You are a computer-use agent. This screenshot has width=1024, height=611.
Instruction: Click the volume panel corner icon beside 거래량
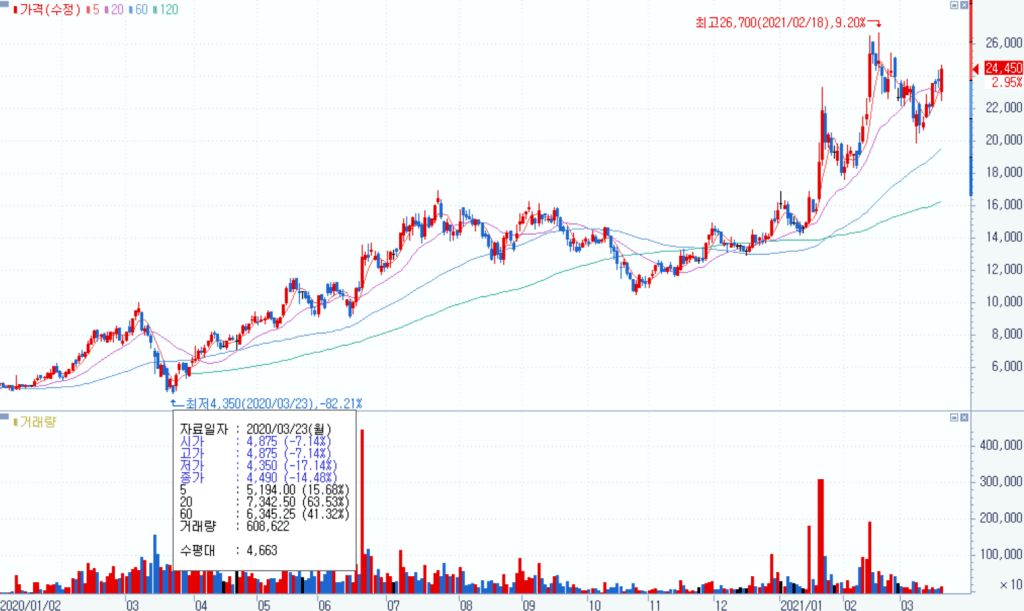4,415
